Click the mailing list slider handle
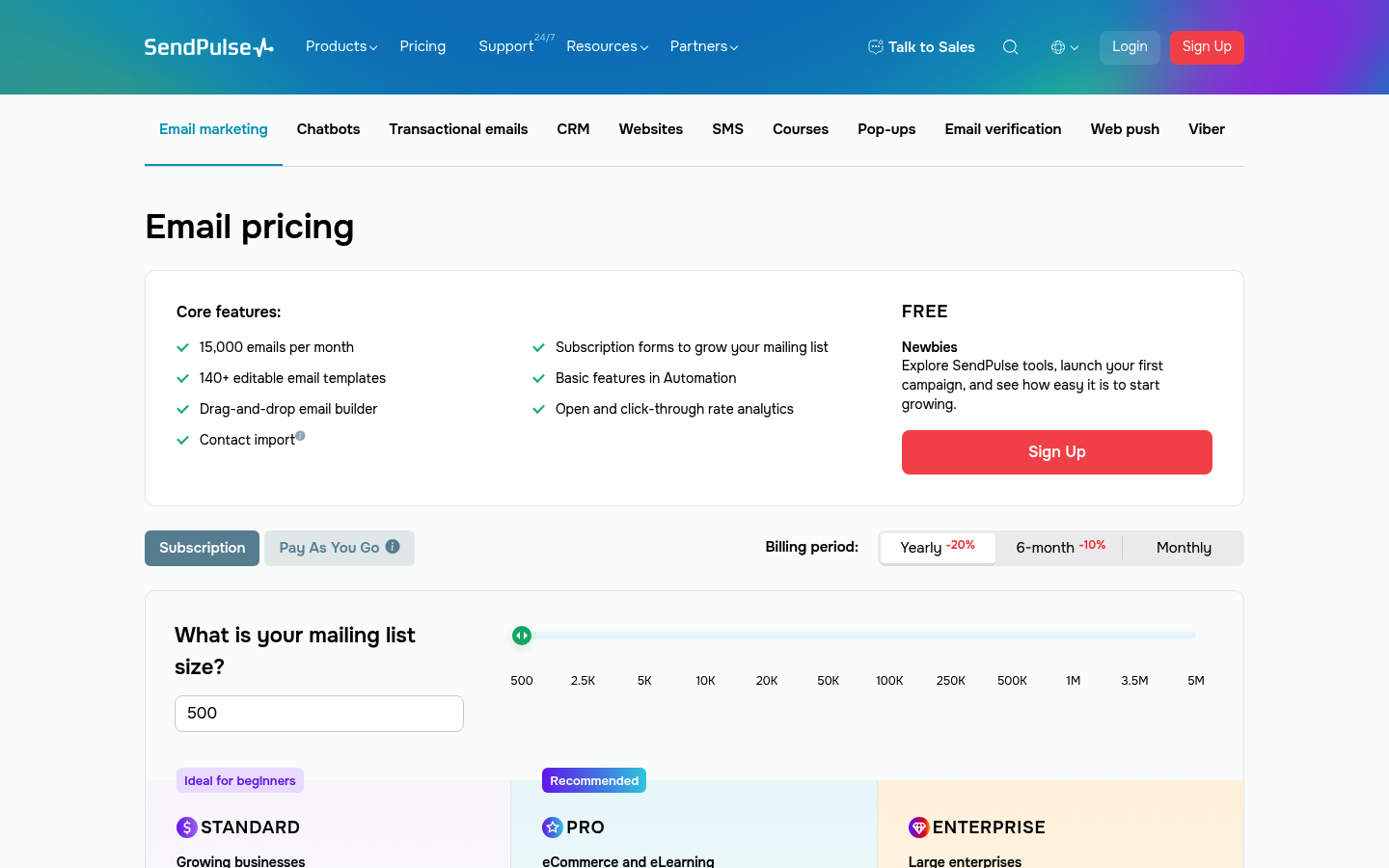The height and width of the screenshot is (868, 1389). click(x=522, y=636)
